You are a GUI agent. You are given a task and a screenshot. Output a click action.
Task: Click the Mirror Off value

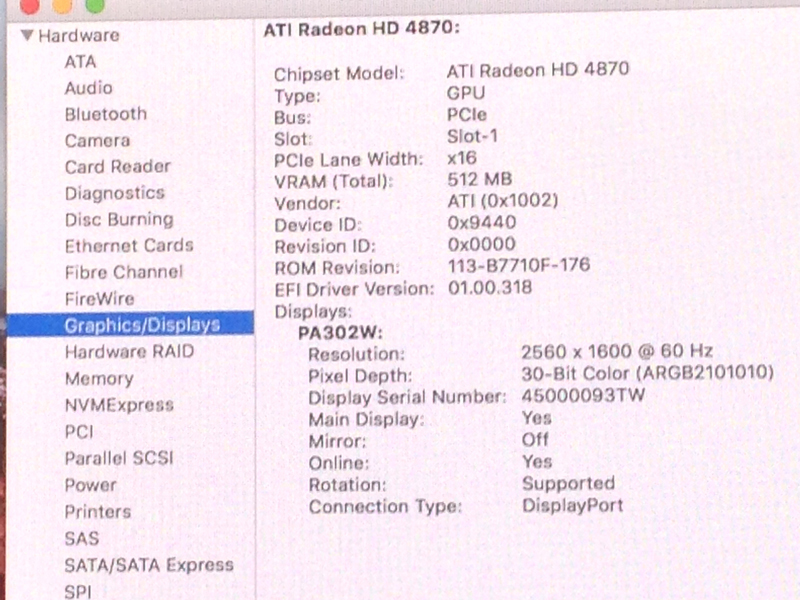(535, 439)
